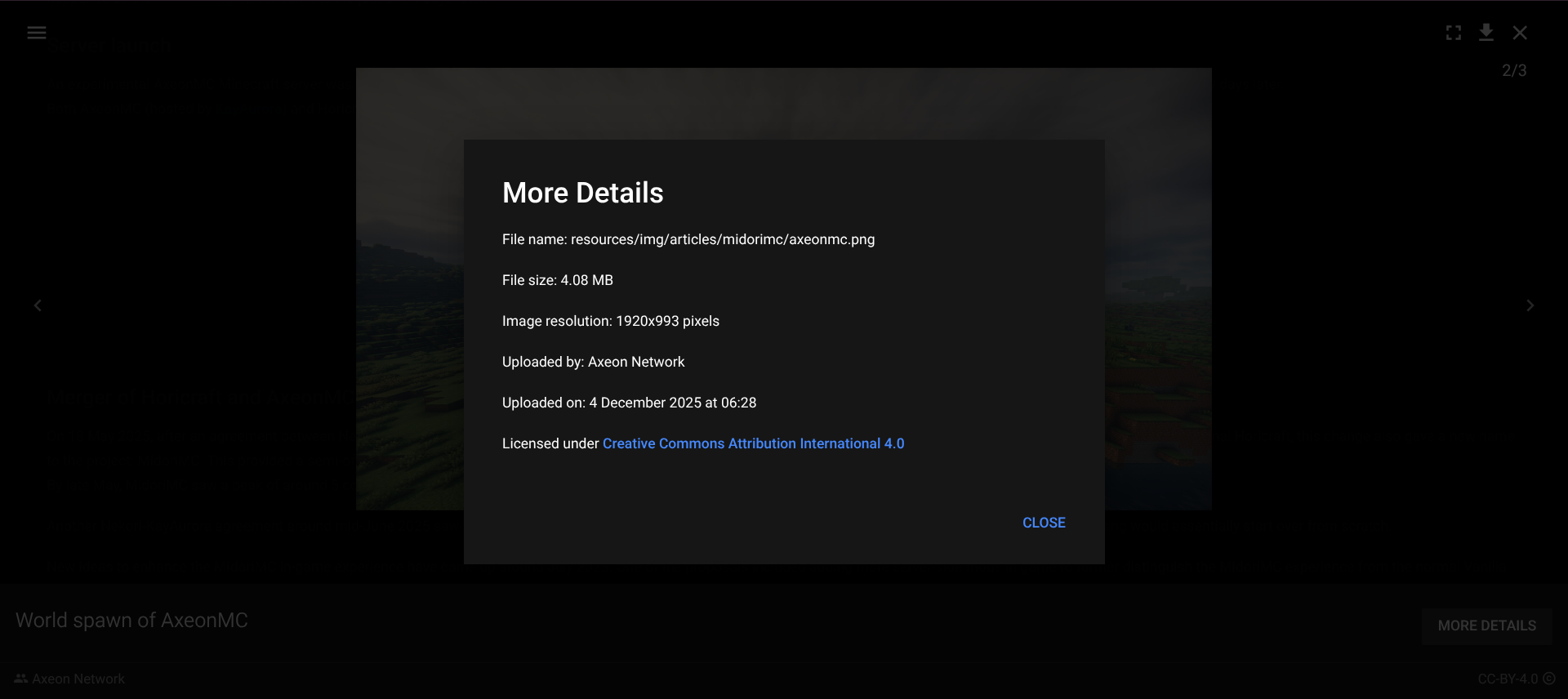Click the More Details dialog title
The height and width of the screenshot is (699, 1568).
click(x=583, y=193)
